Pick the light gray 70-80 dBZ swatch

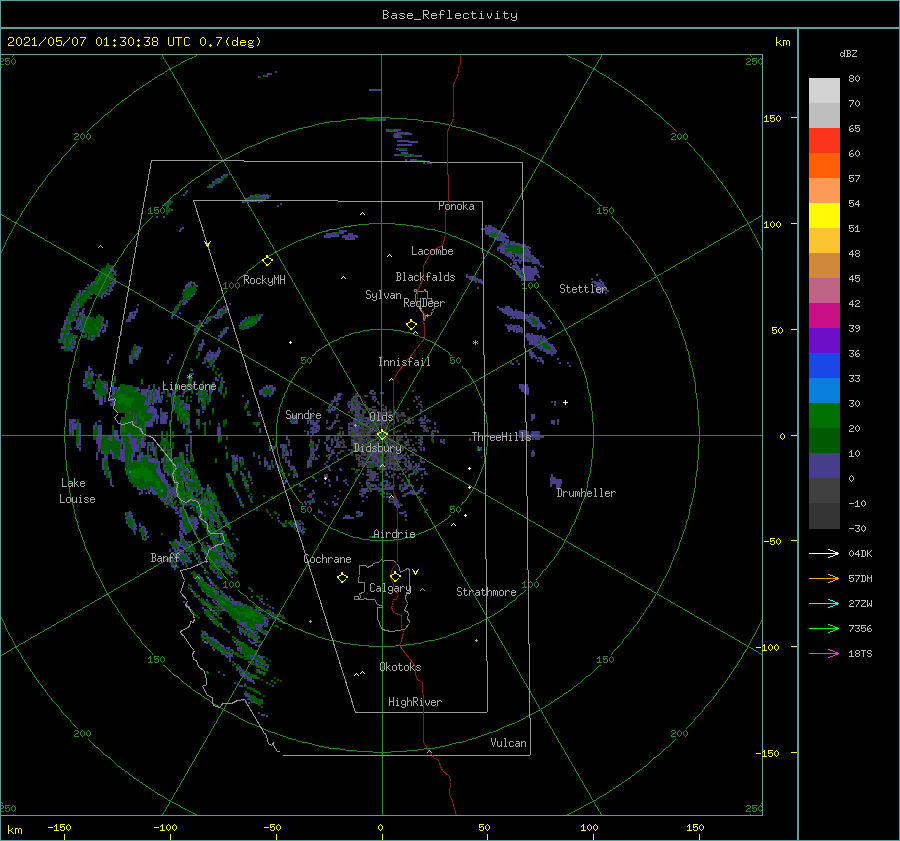point(824,90)
